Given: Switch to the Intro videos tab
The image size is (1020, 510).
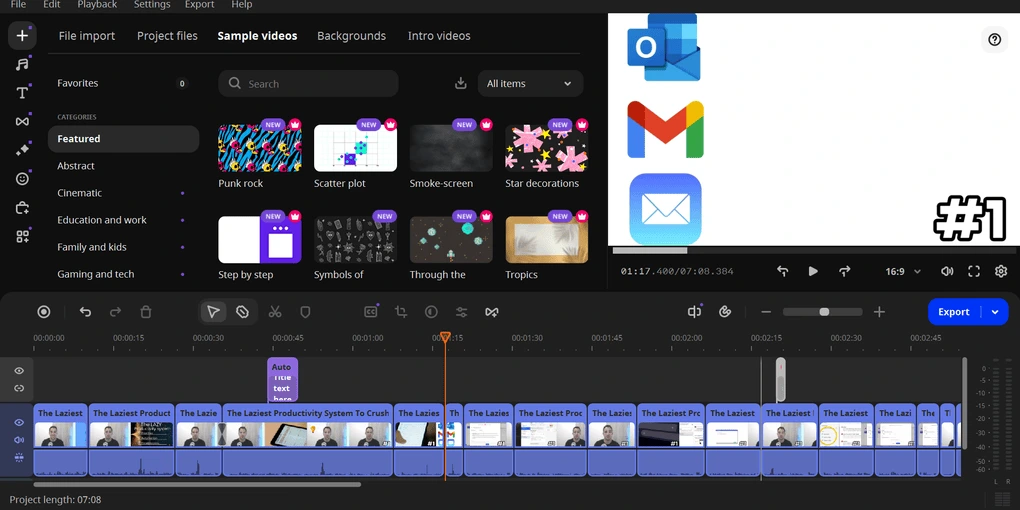Looking at the screenshot, I should [x=439, y=36].
